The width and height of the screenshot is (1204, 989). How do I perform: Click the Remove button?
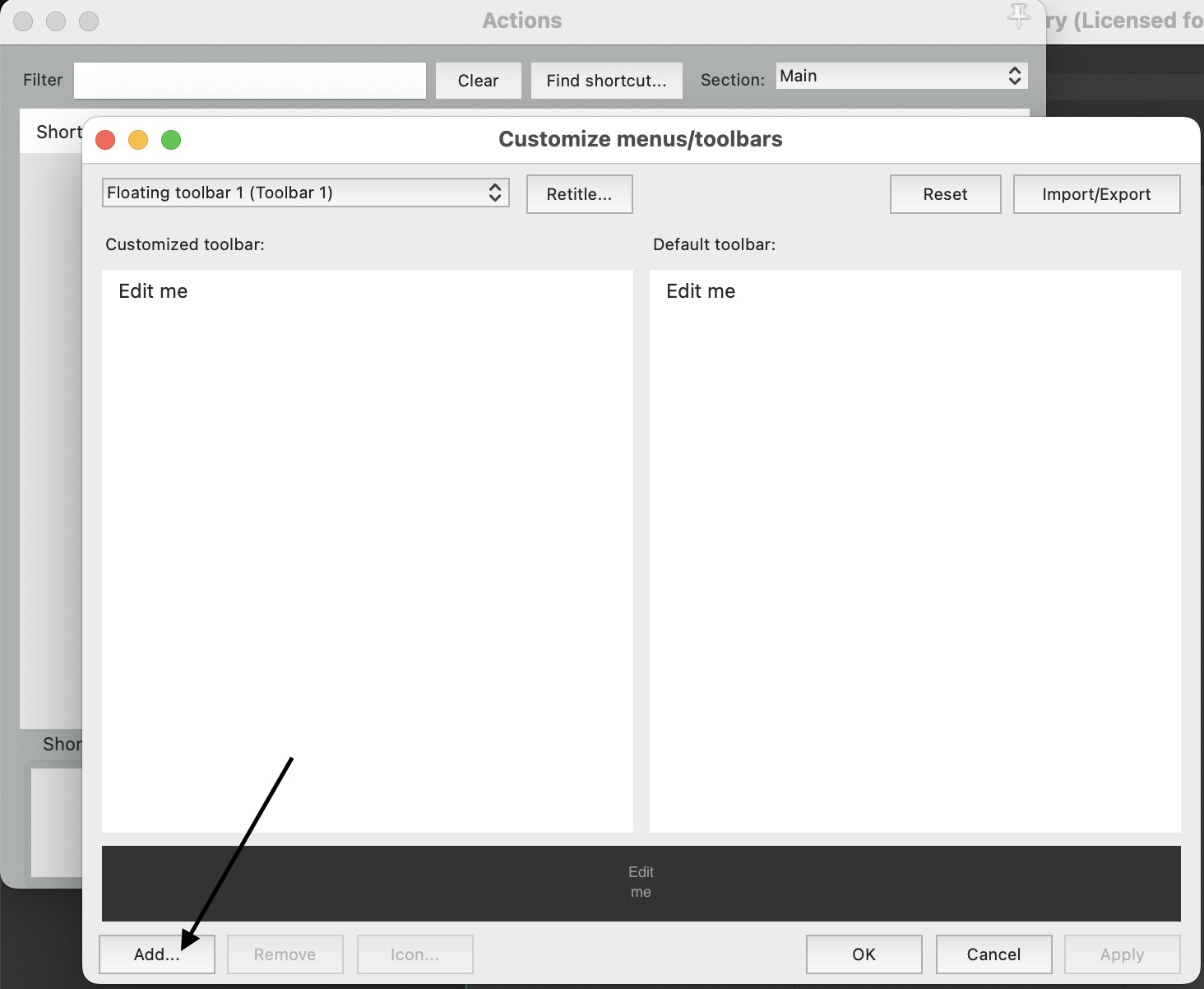click(x=285, y=954)
